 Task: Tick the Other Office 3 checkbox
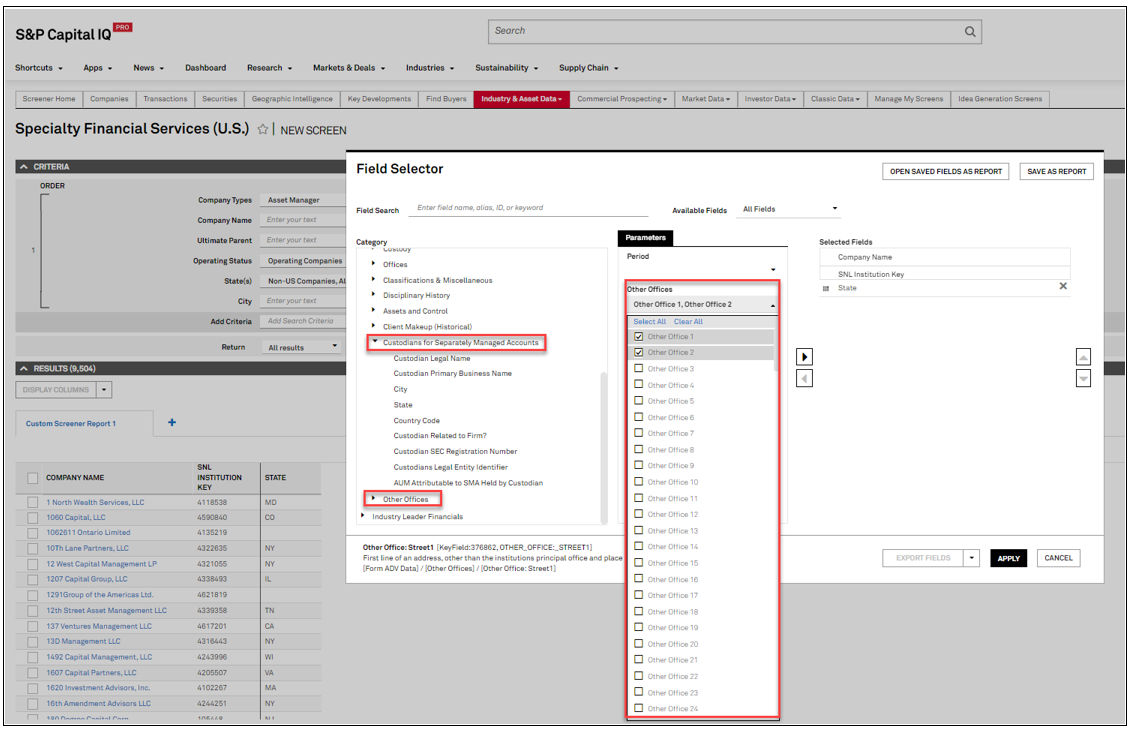[639, 368]
